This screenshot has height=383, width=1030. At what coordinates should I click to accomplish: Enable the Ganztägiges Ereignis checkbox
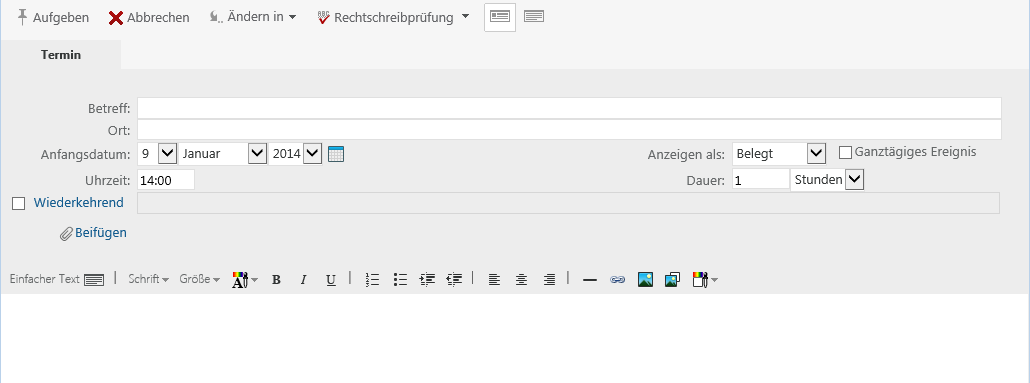click(846, 152)
